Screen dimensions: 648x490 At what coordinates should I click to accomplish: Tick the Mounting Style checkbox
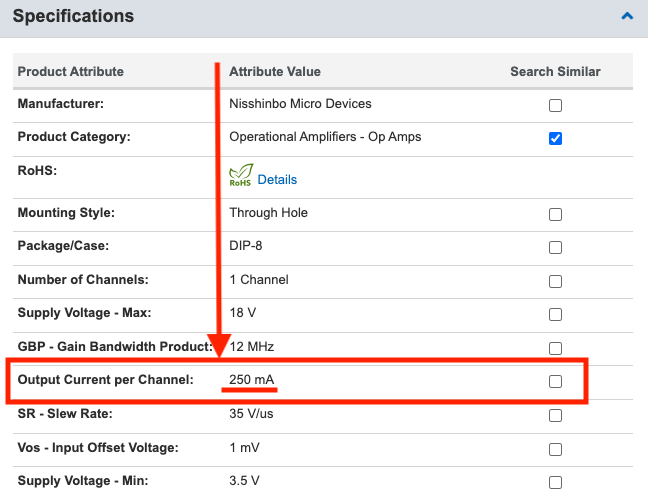click(555, 214)
